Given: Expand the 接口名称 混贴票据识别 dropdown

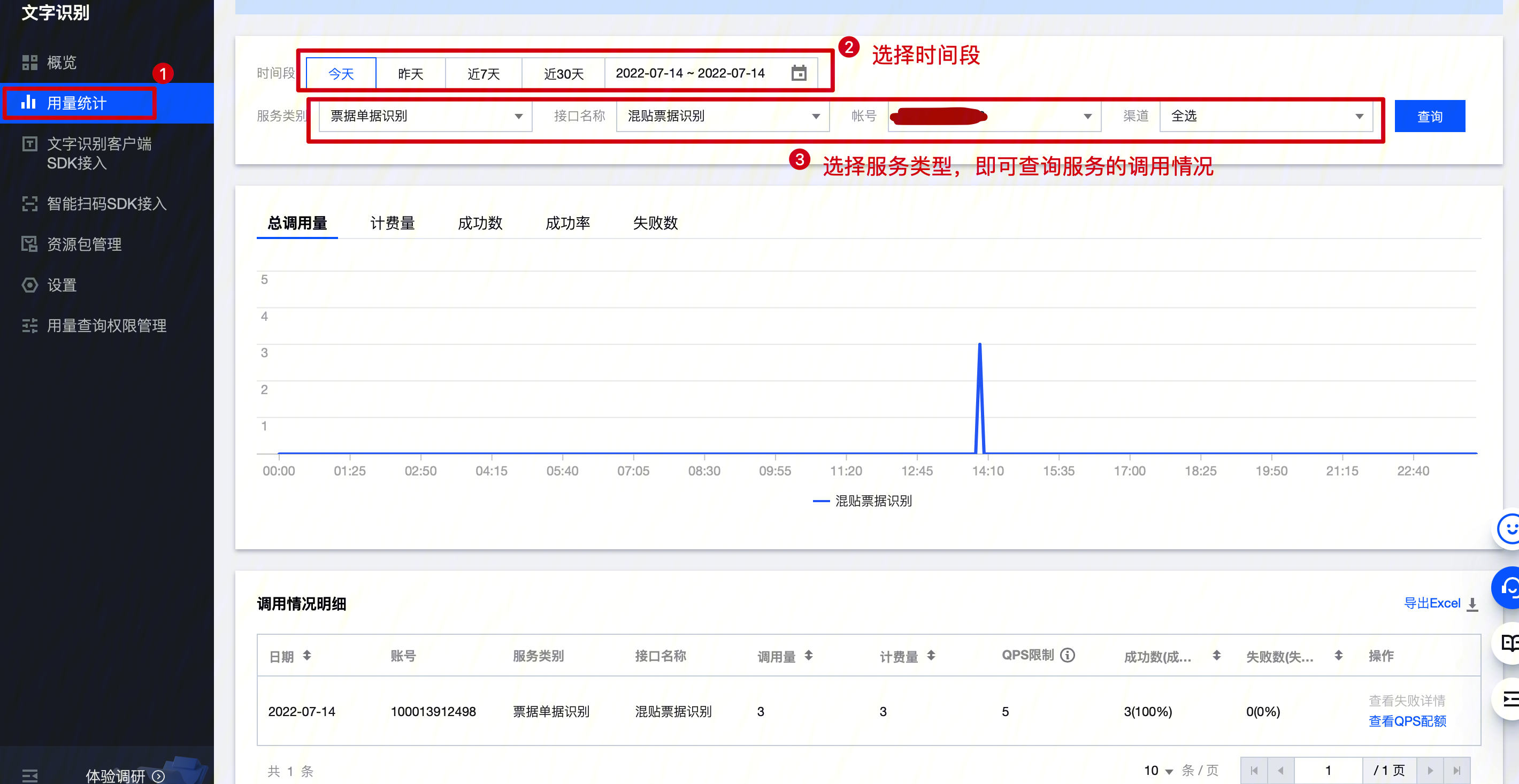Looking at the screenshot, I should click(723, 116).
